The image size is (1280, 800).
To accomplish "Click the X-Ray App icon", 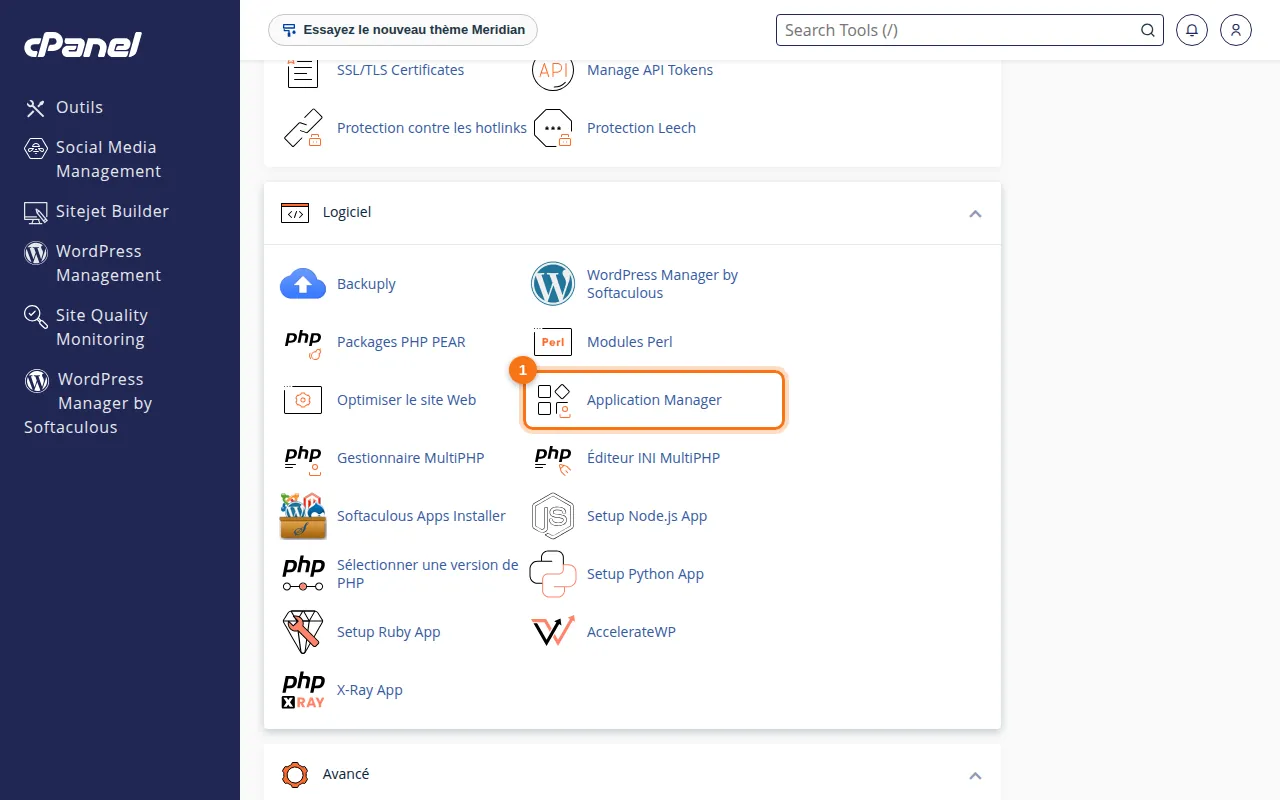I will pos(303,690).
